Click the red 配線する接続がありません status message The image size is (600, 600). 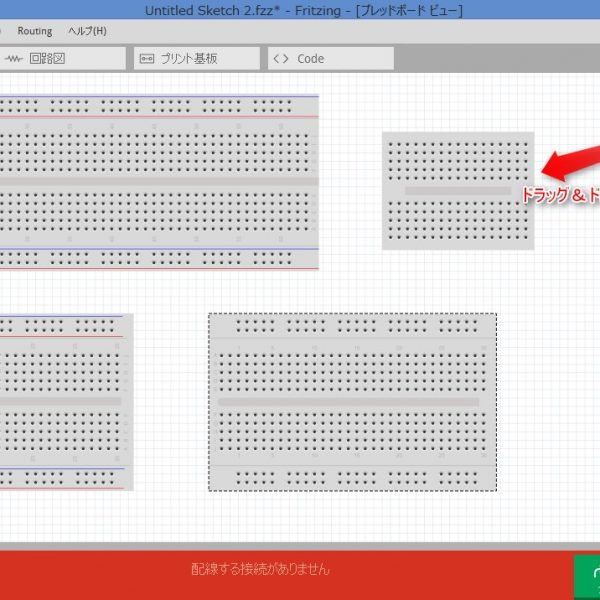260,569
